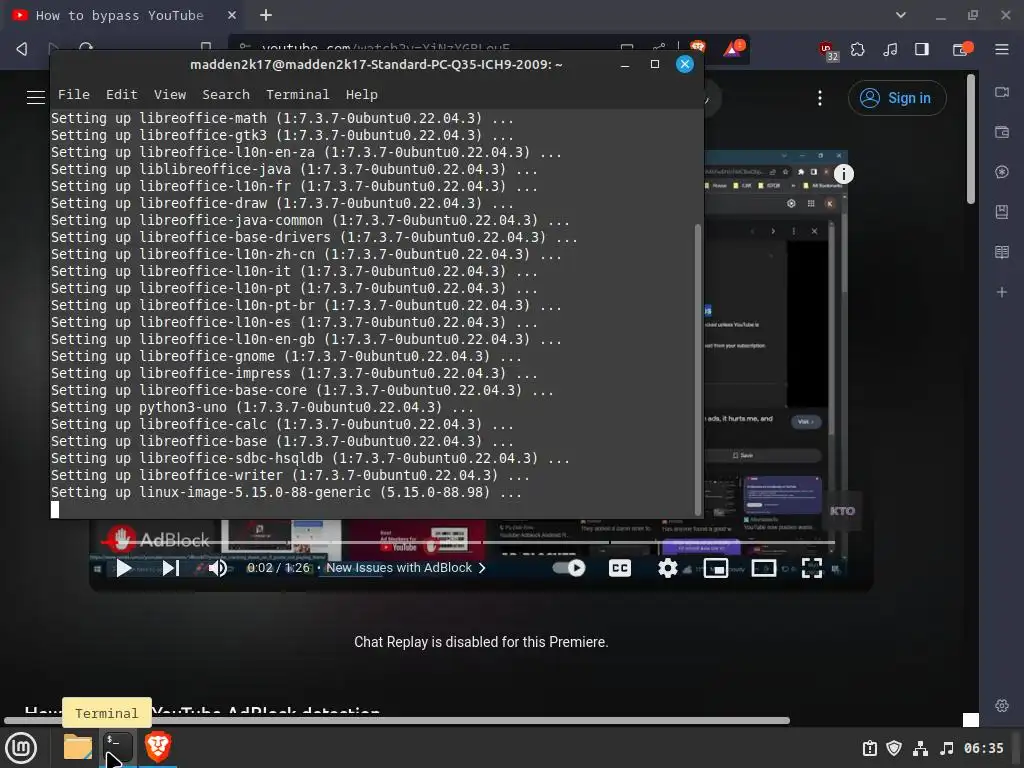Click the terminal window title text
The height and width of the screenshot is (768, 1024).
pos(376,65)
